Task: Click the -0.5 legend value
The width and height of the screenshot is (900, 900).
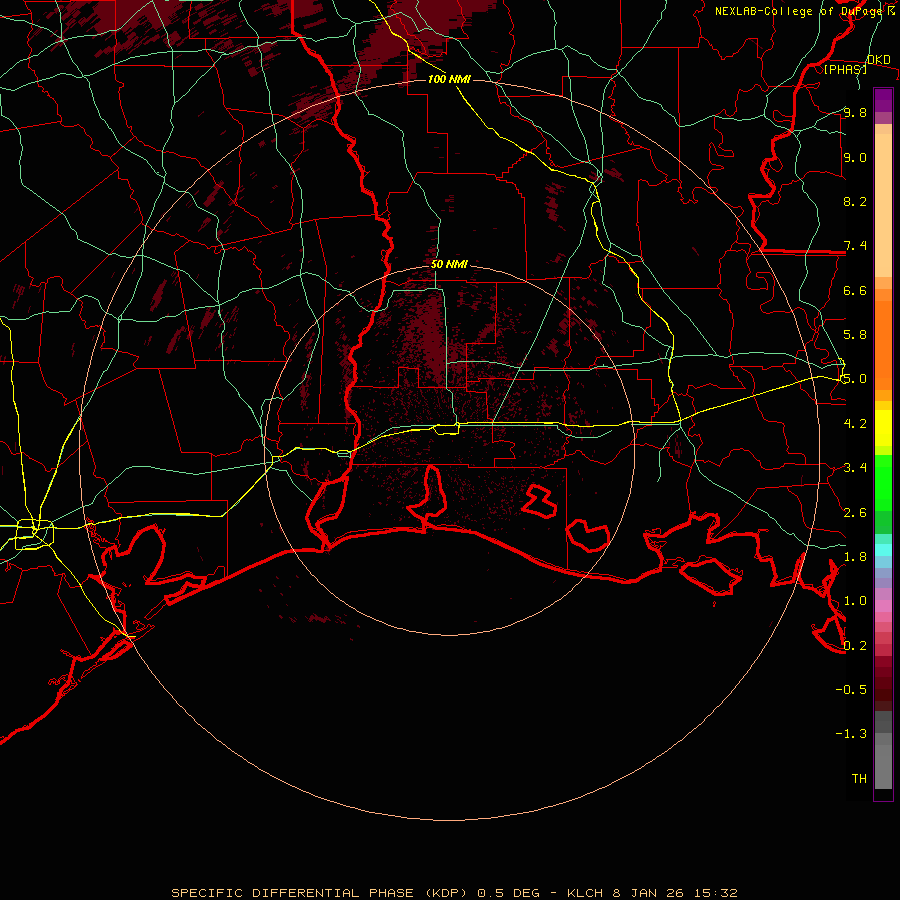Action: (851, 690)
